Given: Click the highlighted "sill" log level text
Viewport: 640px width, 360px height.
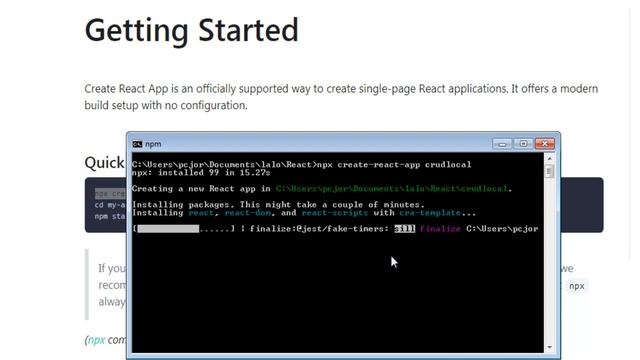Looking at the screenshot, I should click(404, 229).
